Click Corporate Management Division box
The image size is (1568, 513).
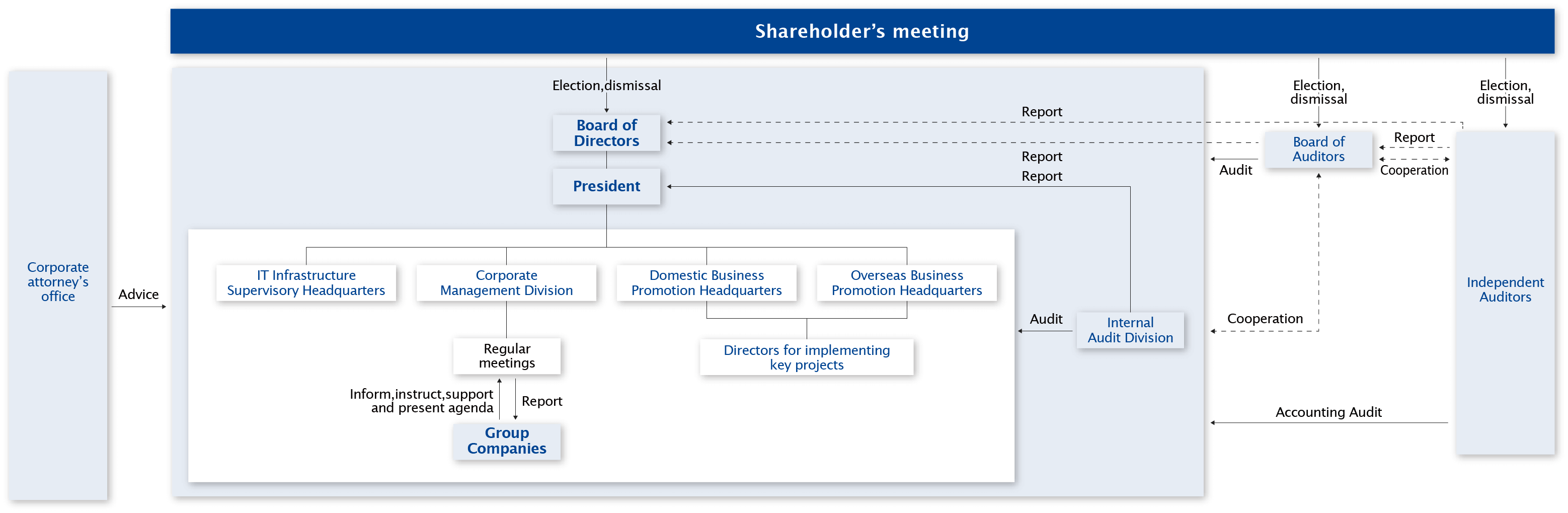[506, 283]
